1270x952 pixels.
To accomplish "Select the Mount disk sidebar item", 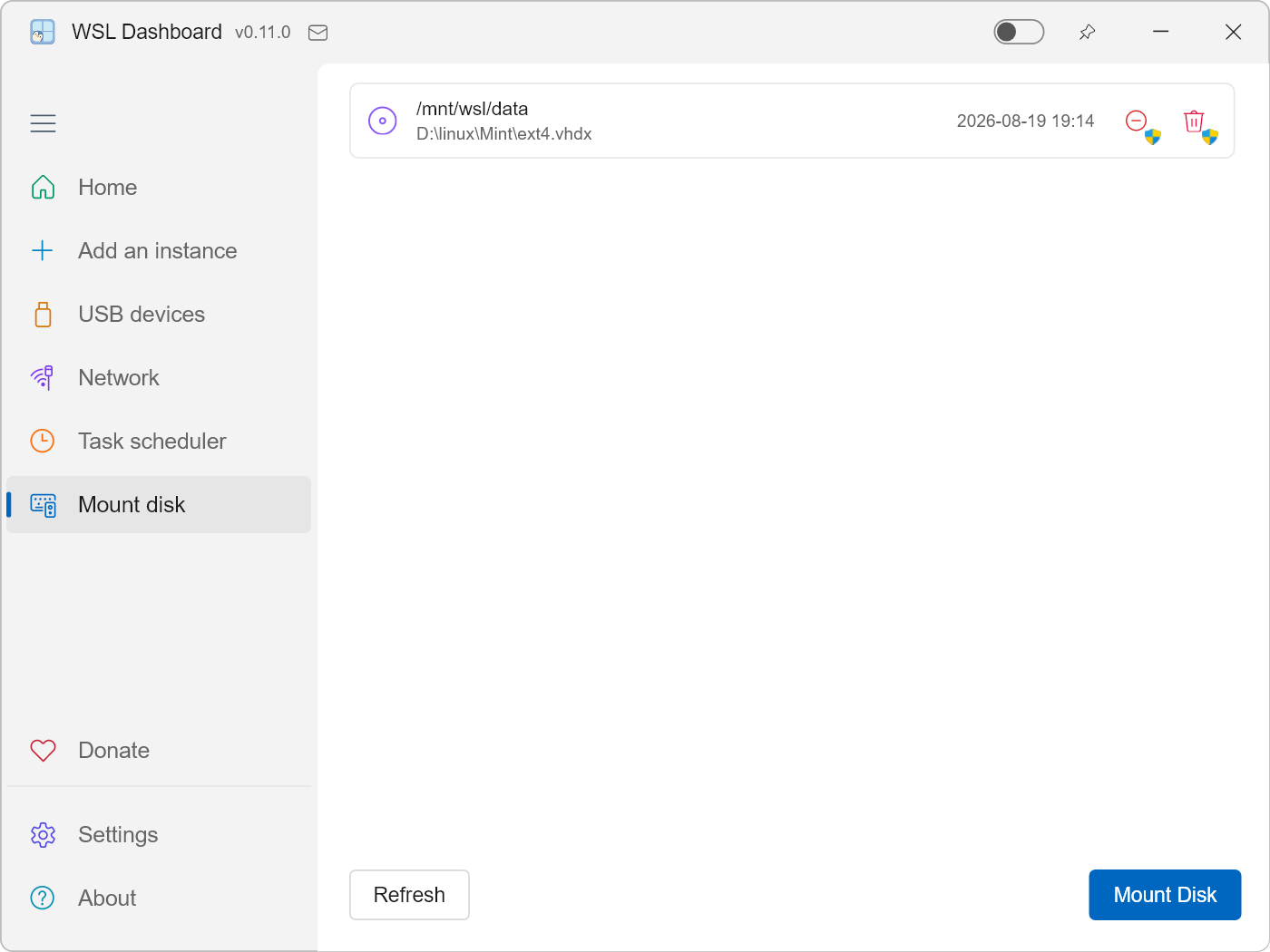I will pyautogui.click(x=159, y=505).
